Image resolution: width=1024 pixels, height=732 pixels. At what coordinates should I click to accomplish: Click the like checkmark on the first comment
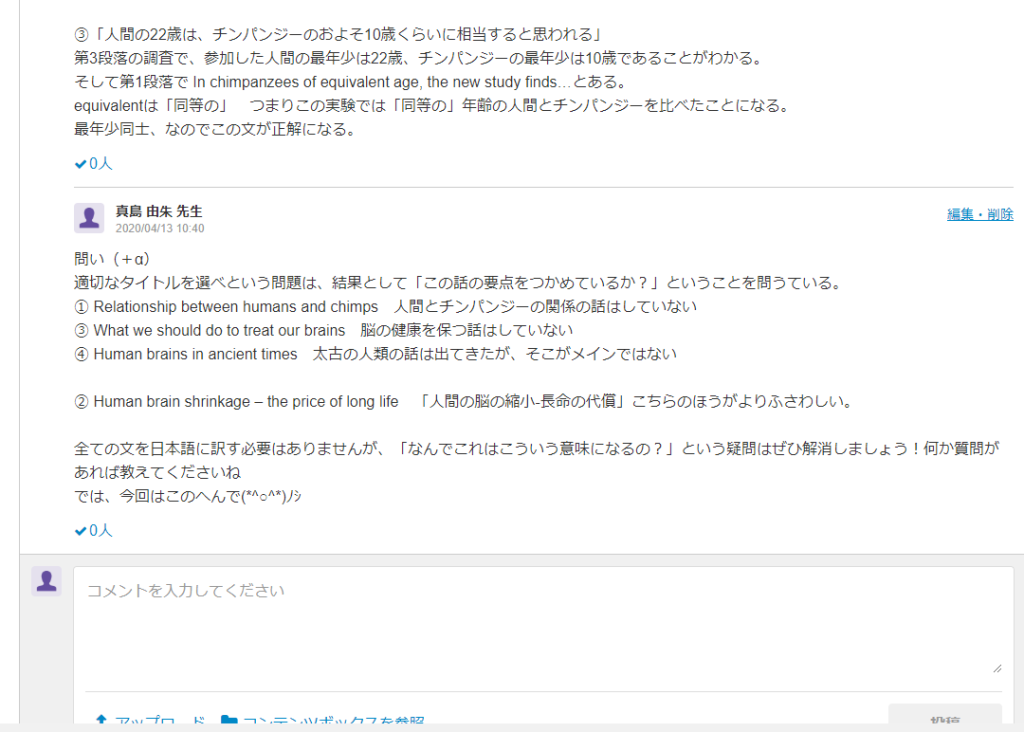pos(81,163)
